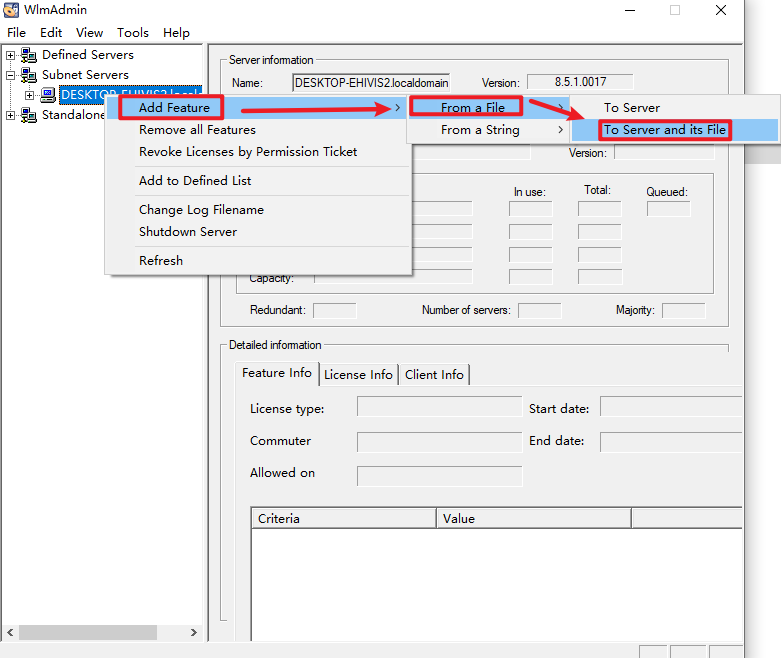Switch to the License Info tab
781x658 pixels.
point(358,375)
